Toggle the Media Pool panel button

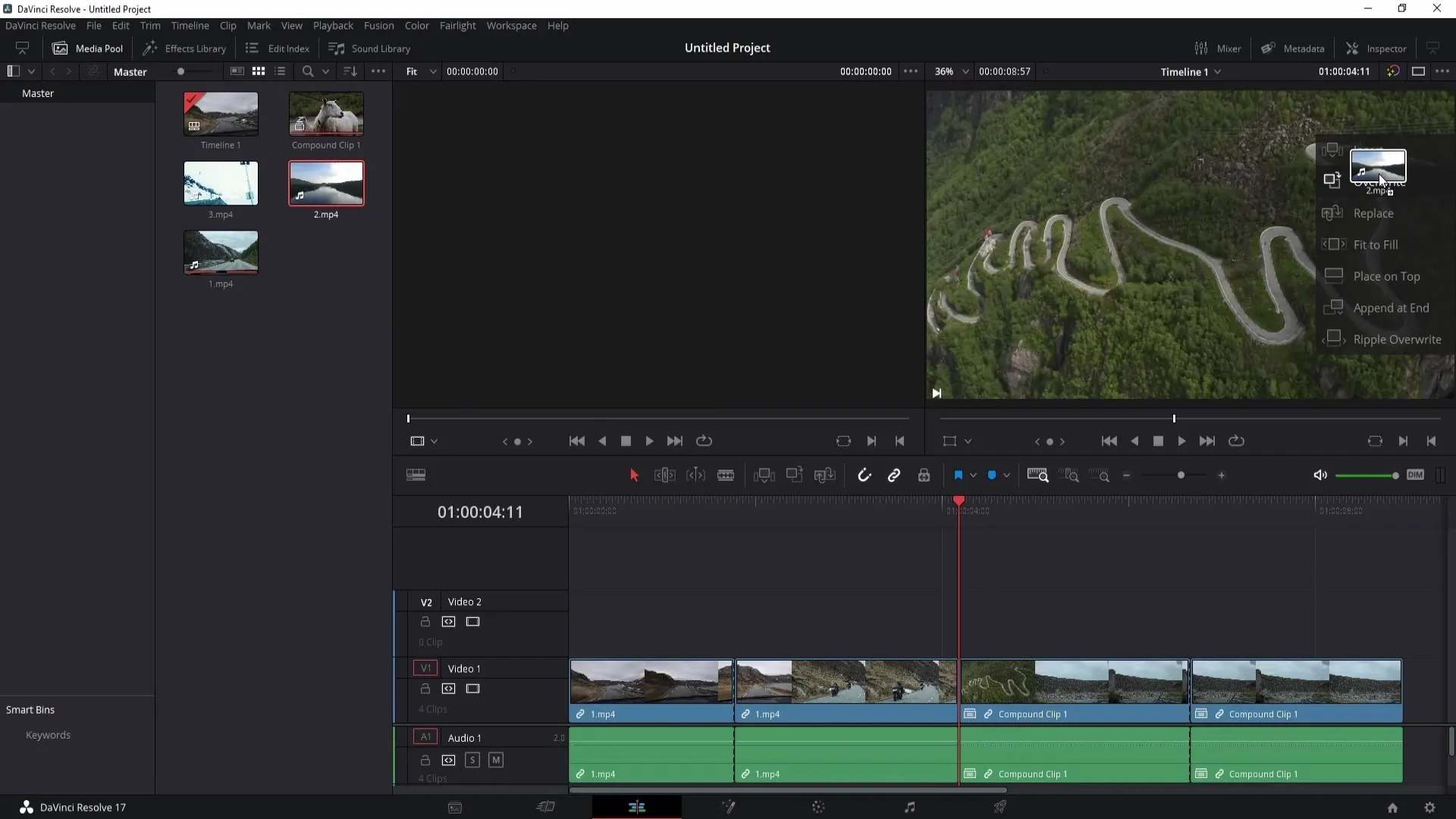(x=87, y=48)
